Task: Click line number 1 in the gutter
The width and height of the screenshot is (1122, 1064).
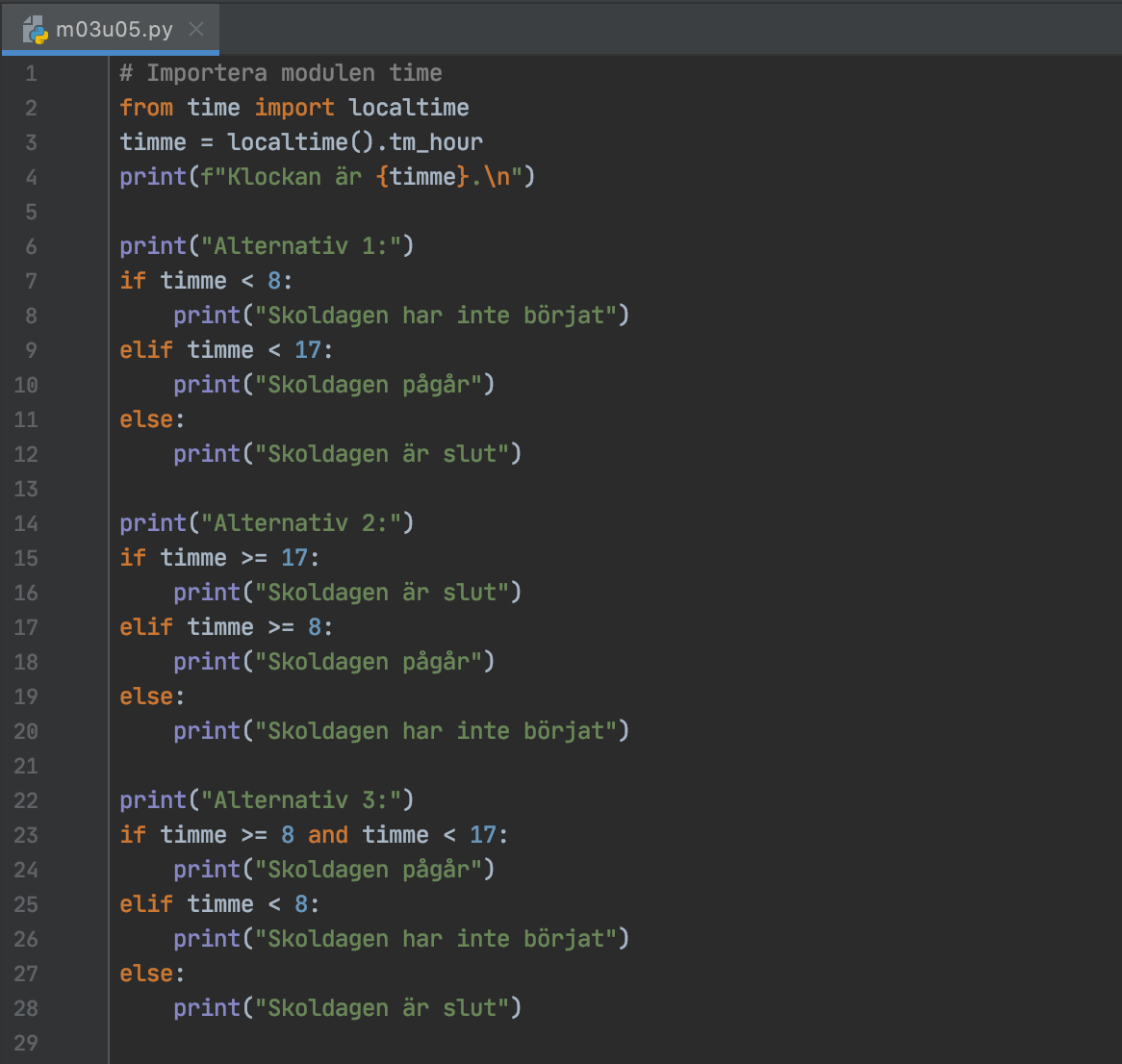Action: point(31,73)
